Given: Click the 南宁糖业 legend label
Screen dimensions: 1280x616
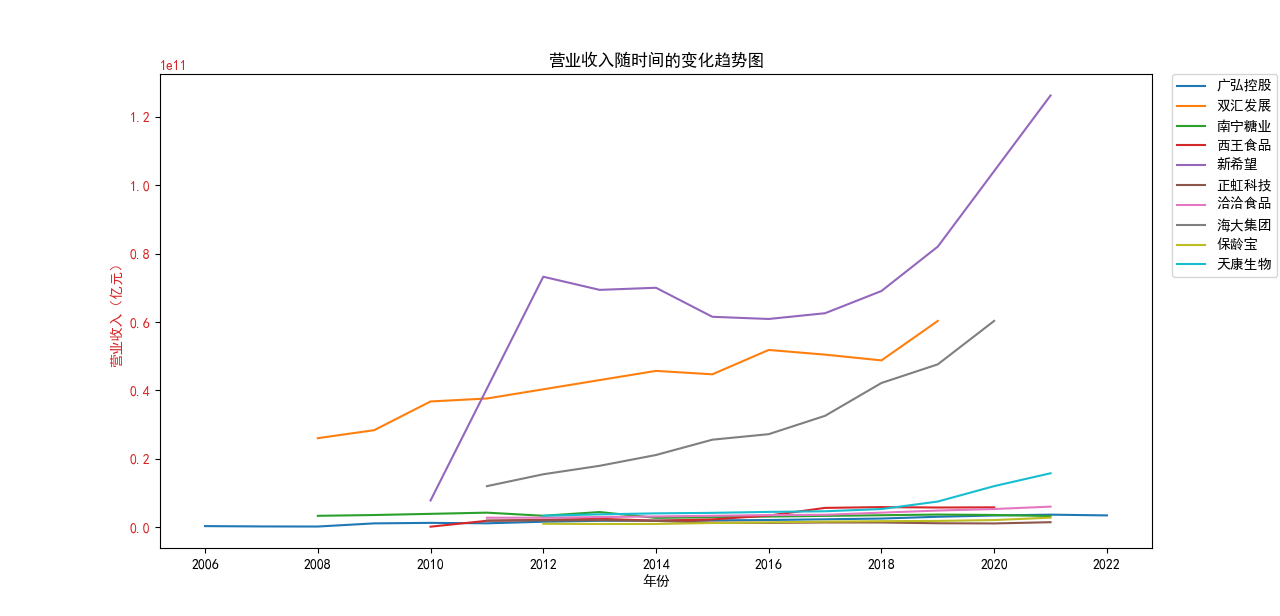Looking at the screenshot, I should 1244,126.
